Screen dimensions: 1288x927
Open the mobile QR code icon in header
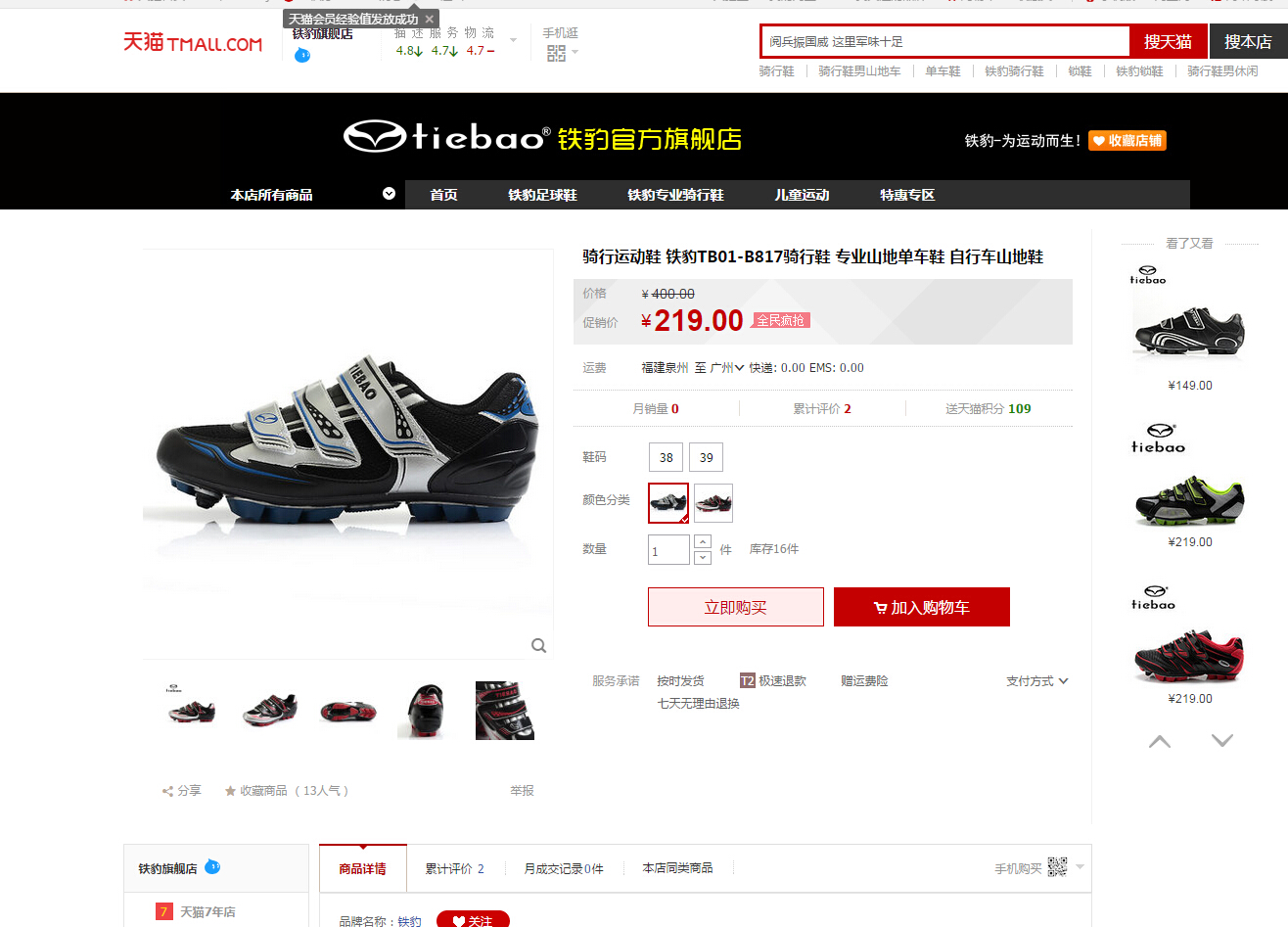pyautogui.click(x=556, y=53)
